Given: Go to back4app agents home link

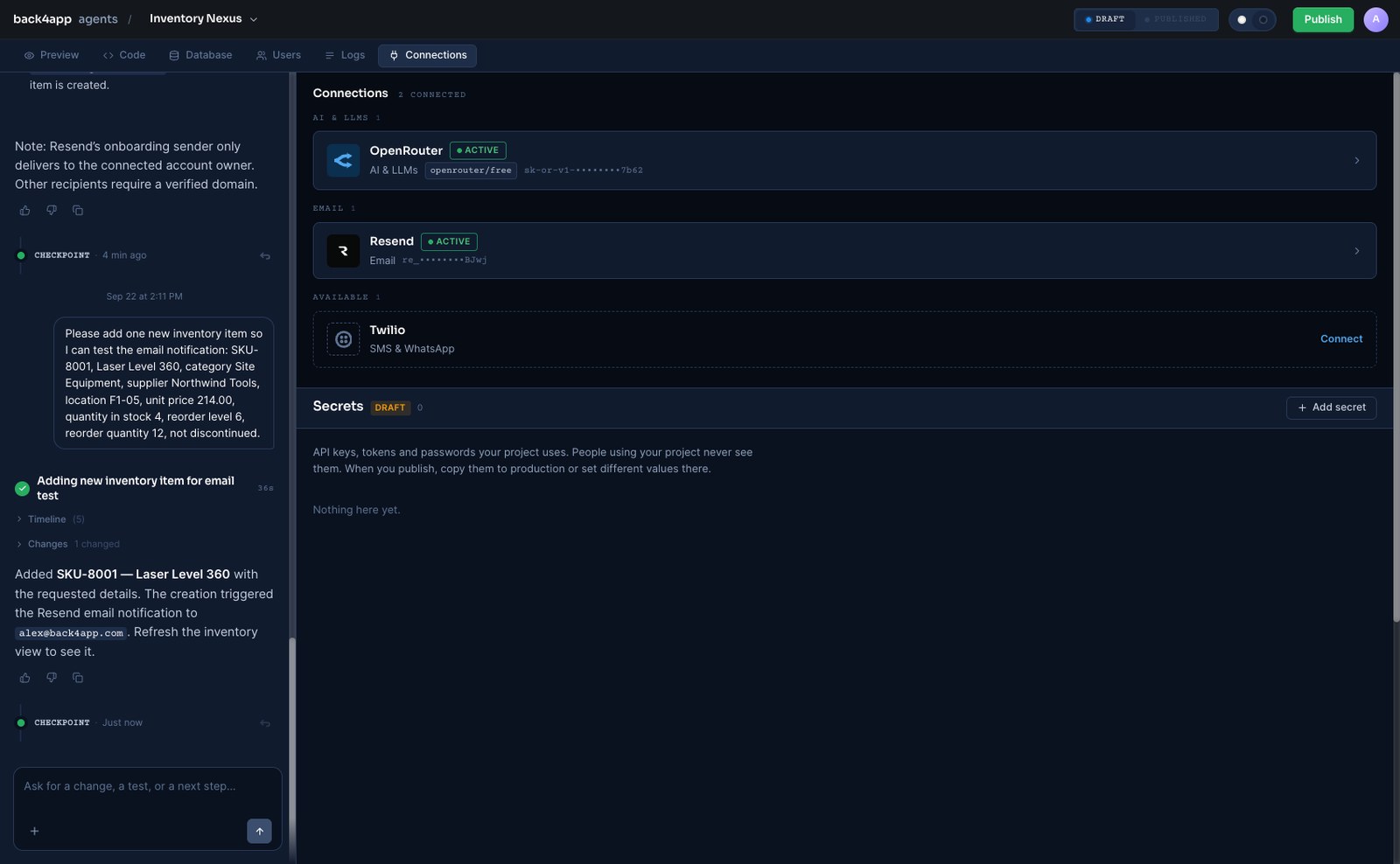Looking at the screenshot, I should (66, 19).
